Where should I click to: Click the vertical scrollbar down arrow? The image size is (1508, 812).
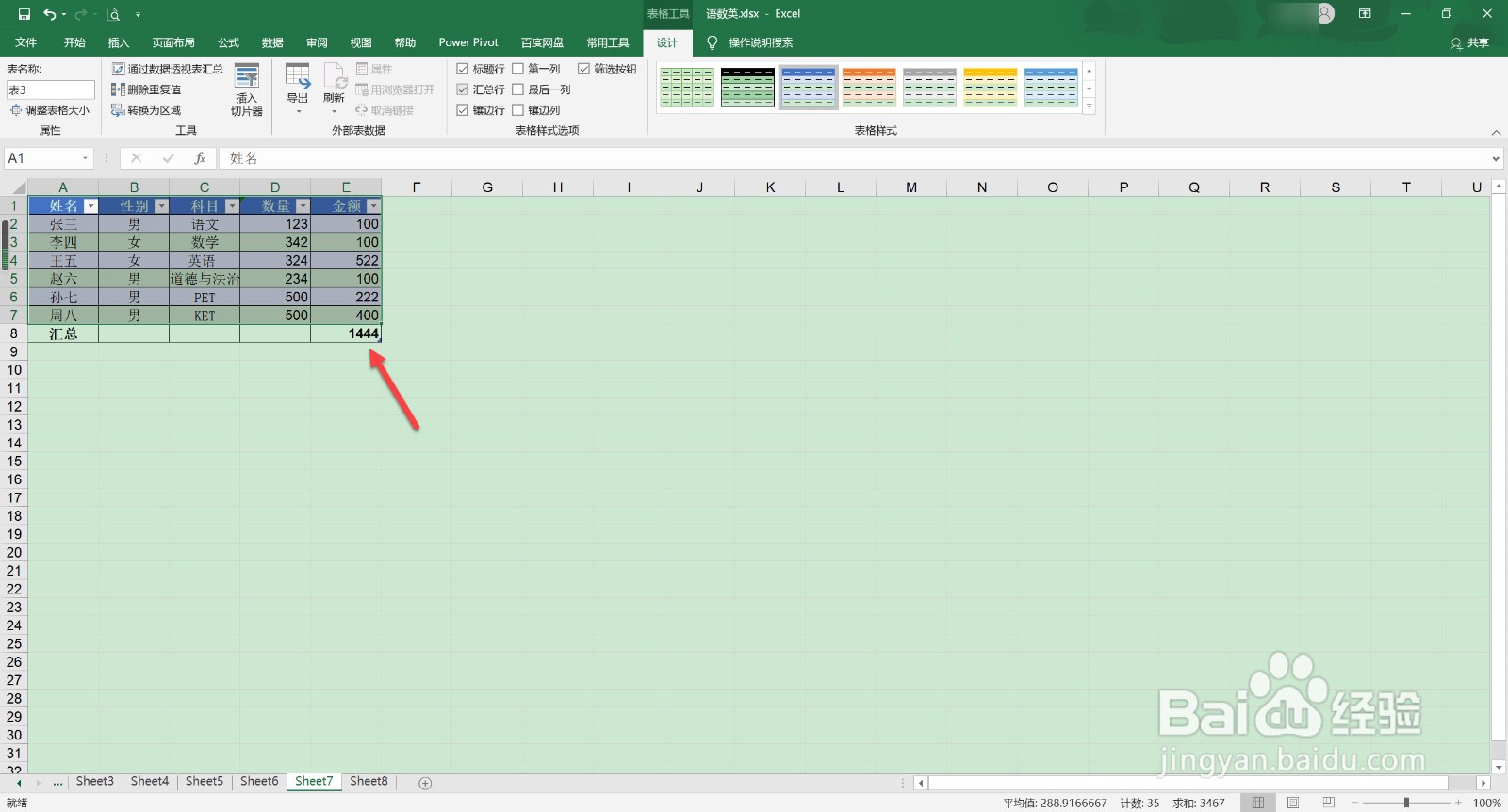(x=1499, y=767)
